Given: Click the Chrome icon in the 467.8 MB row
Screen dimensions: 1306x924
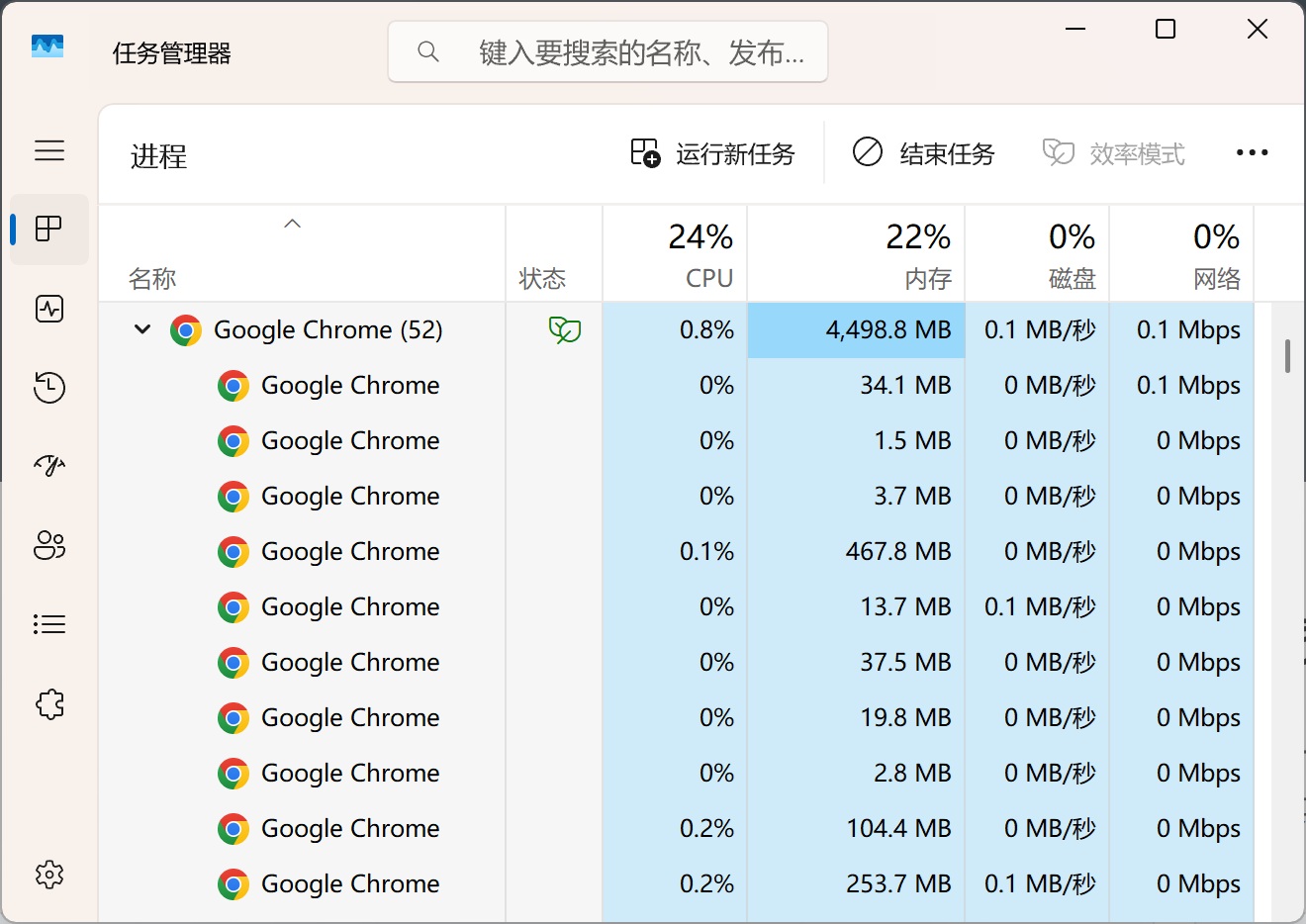Looking at the screenshot, I should pos(233,552).
